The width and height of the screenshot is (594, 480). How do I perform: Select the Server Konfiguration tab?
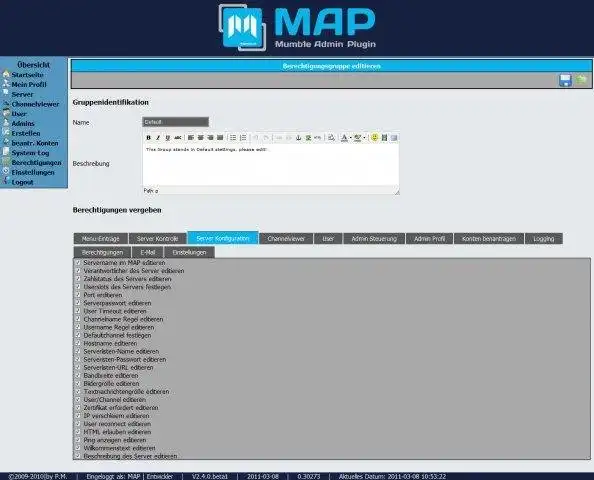223,238
